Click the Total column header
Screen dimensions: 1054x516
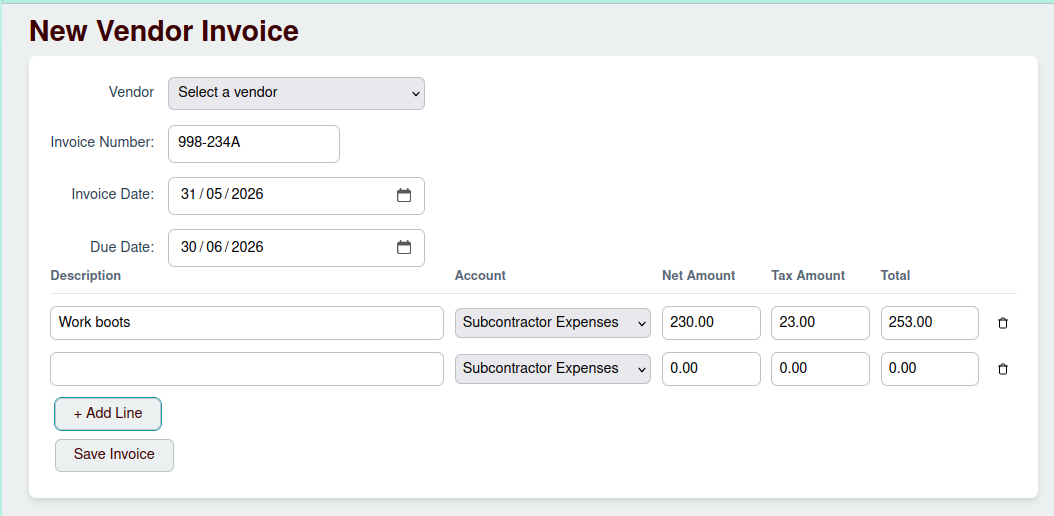[895, 275]
